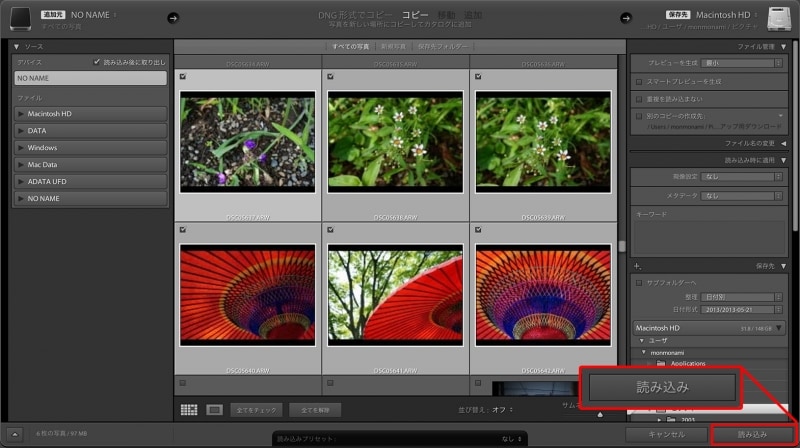This screenshot has height=448, width=800.
Task: Click the collapse-panel arrow icon at bottom left
Action: tap(16, 435)
